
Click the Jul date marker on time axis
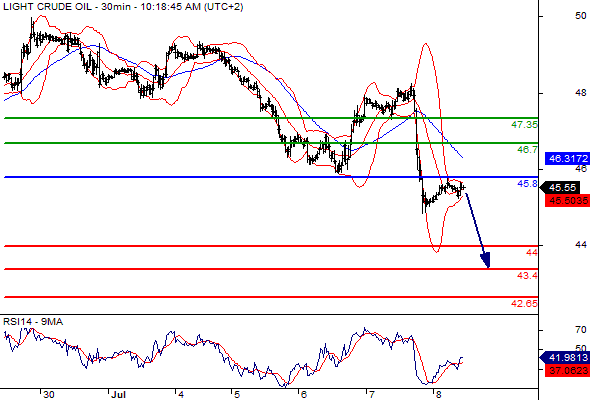pos(118,395)
